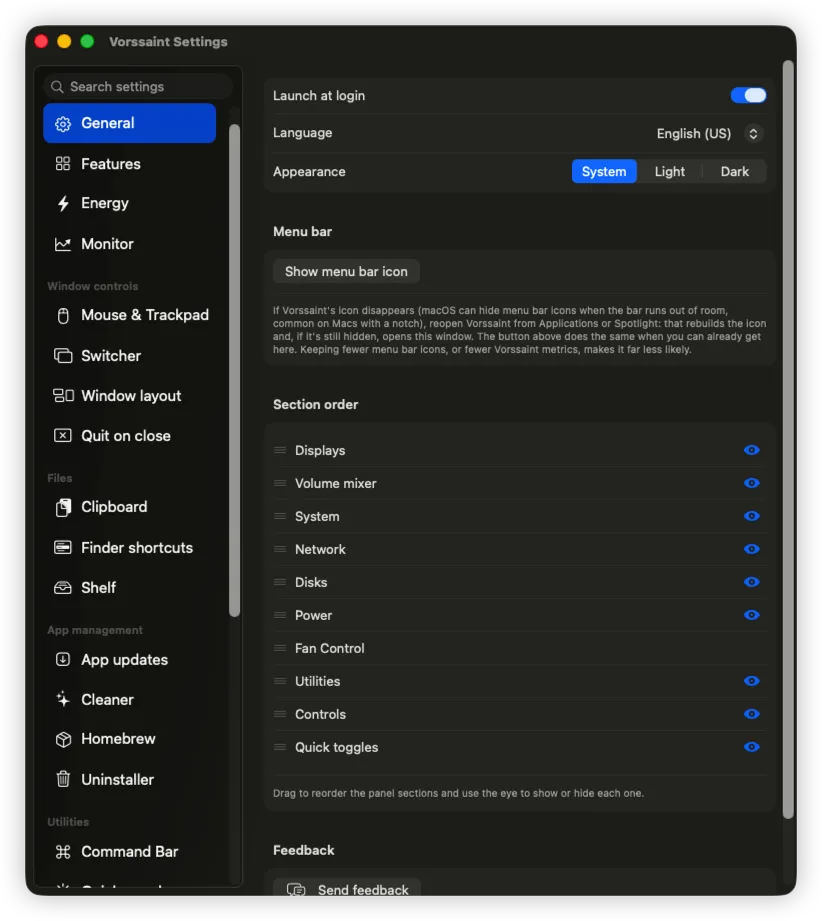
Task: Click the Features grid icon
Action: point(63,164)
